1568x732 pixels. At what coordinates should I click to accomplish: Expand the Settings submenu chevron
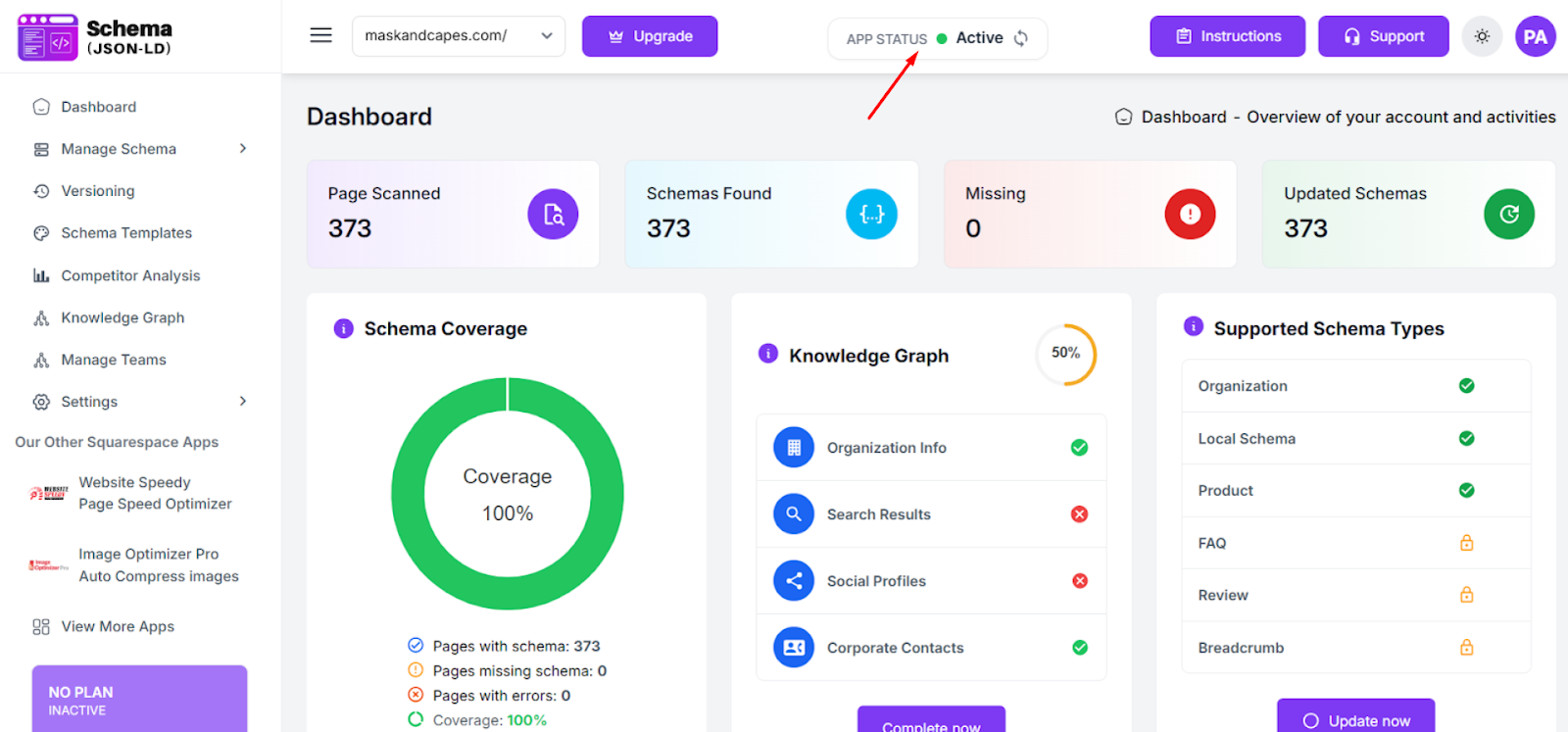pos(242,402)
